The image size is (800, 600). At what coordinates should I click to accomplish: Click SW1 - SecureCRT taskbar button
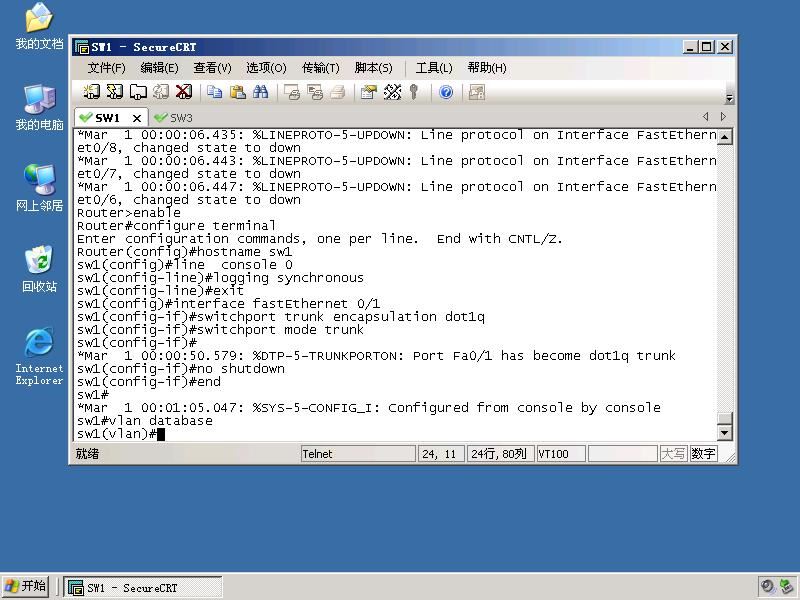143,587
